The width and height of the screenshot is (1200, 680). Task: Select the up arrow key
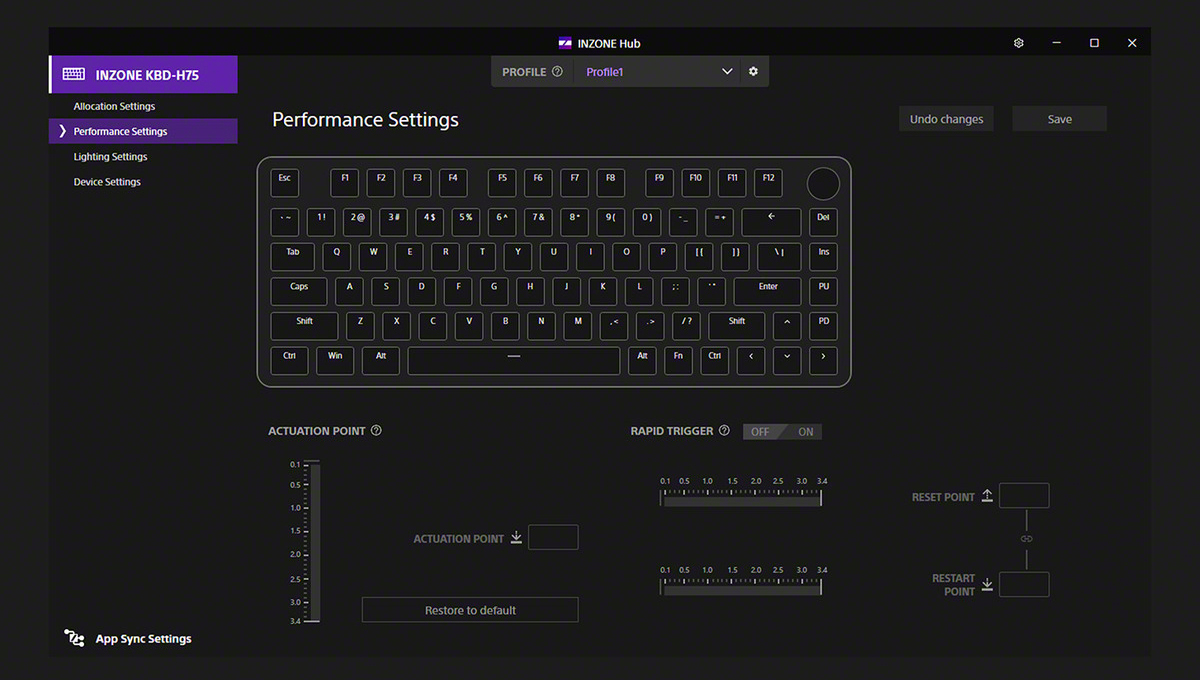click(787, 326)
